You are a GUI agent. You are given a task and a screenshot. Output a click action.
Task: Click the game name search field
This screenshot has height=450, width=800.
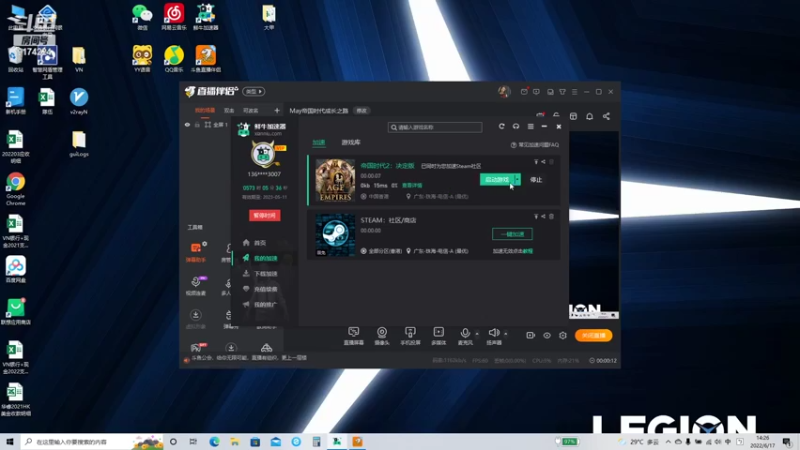[435, 127]
